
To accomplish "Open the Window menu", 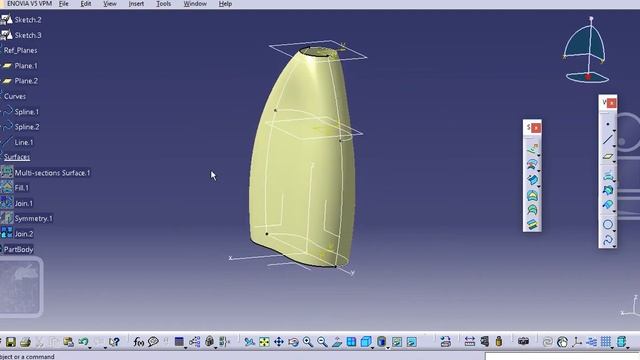I will tap(195, 4).
